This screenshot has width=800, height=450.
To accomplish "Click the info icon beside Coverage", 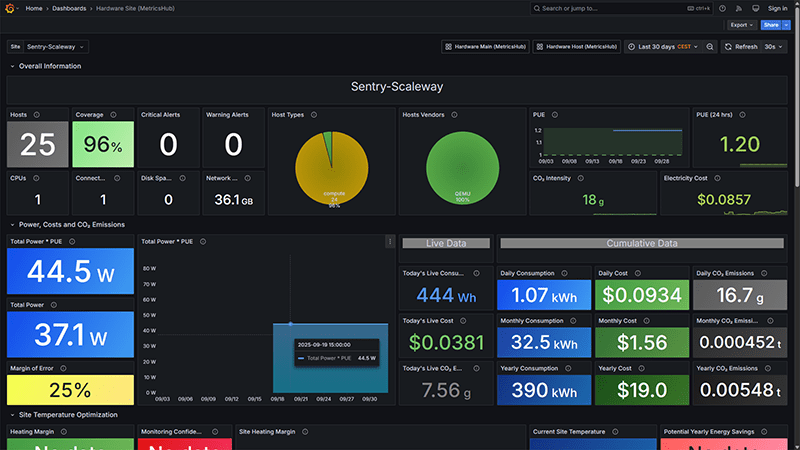I will [x=112, y=115].
